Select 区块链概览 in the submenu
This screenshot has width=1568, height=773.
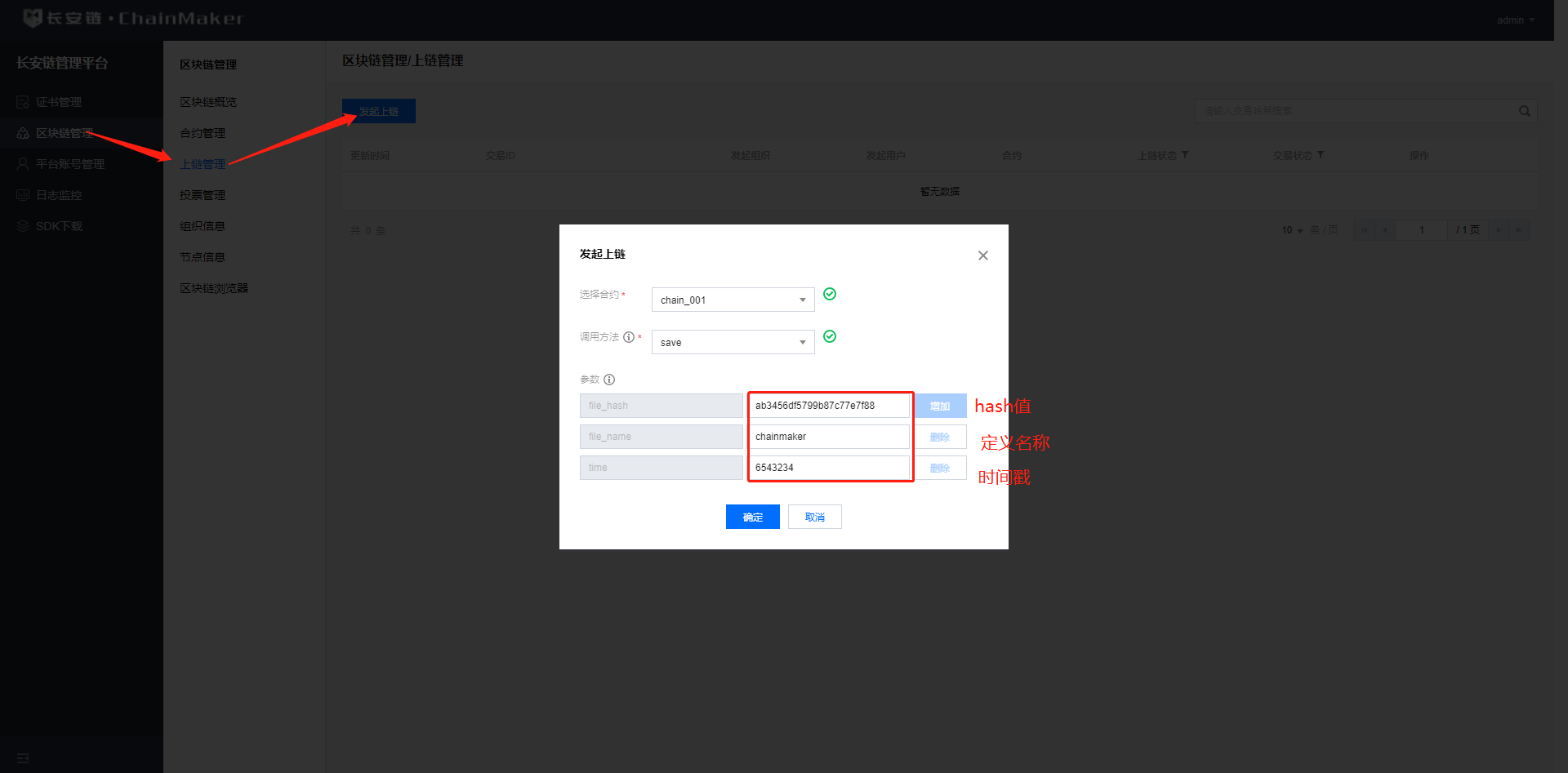(208, 102)
